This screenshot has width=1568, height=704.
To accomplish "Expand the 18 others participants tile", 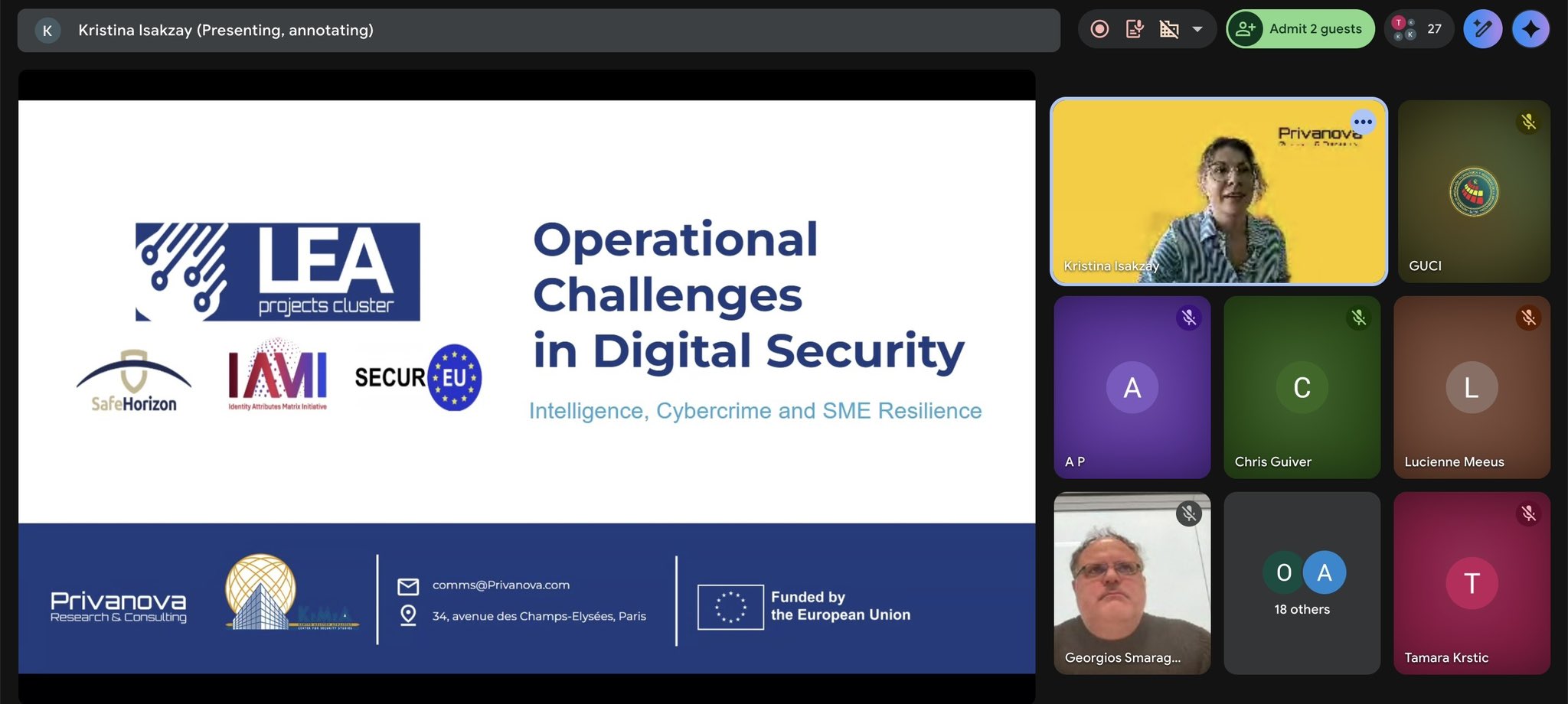I will (1302, 584).
